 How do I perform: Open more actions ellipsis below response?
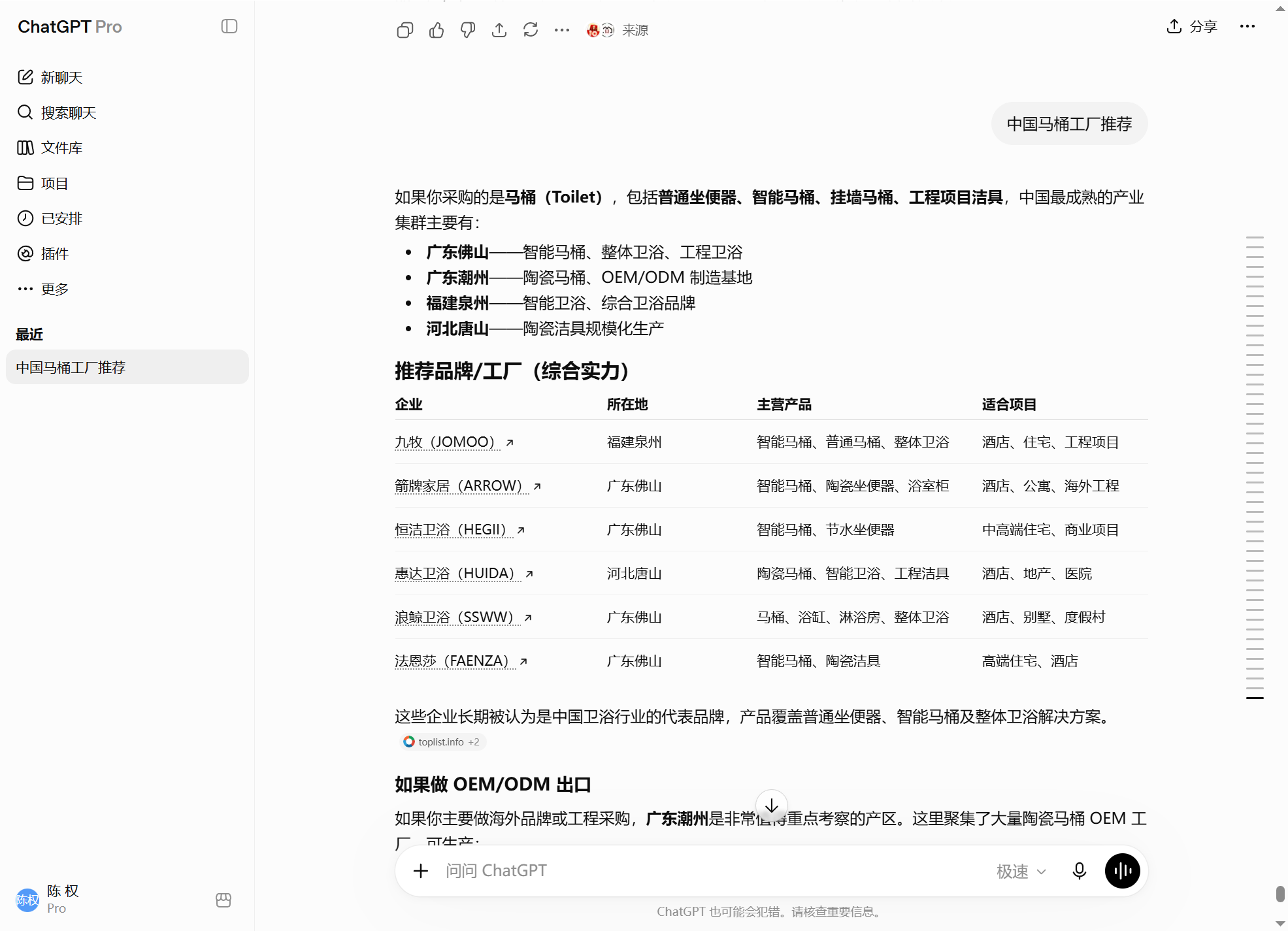(562, 30)
